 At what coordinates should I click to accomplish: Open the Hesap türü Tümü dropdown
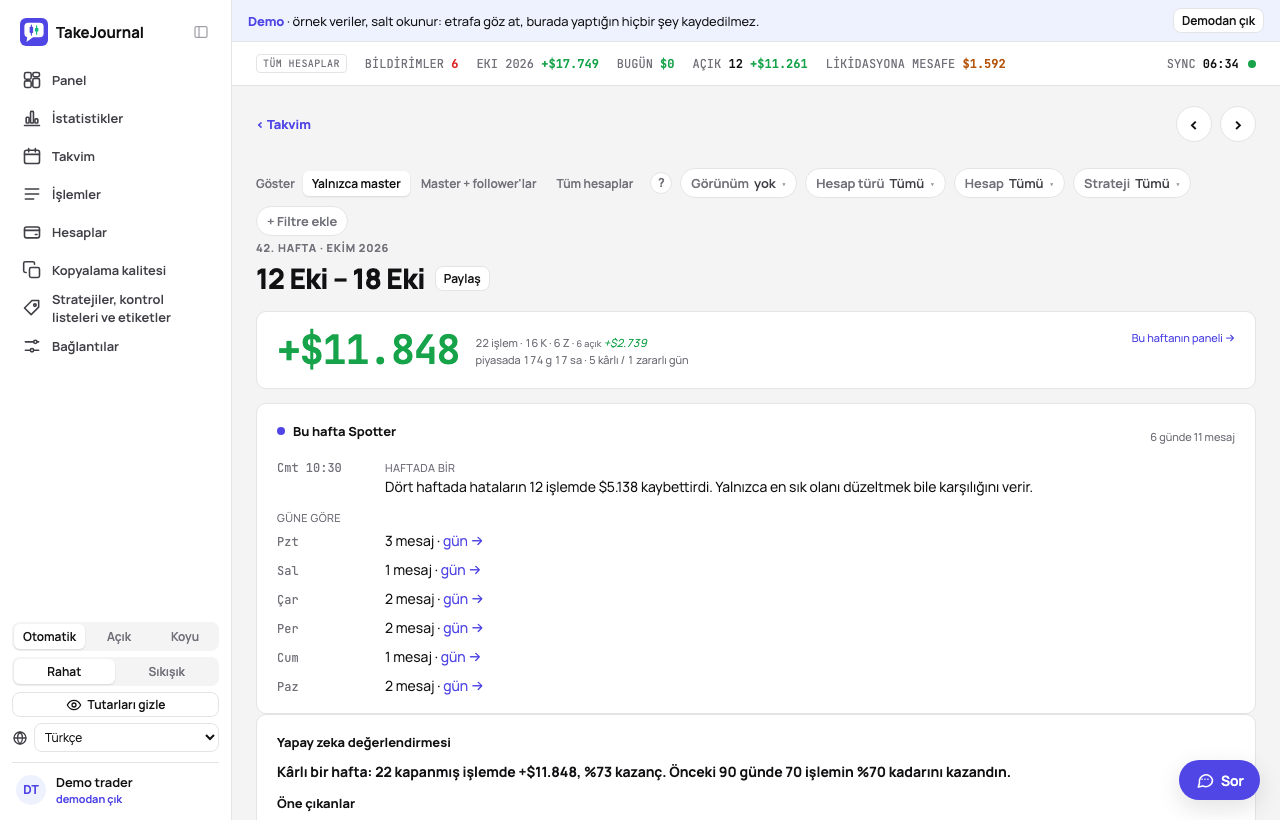[x=875, y=184]
